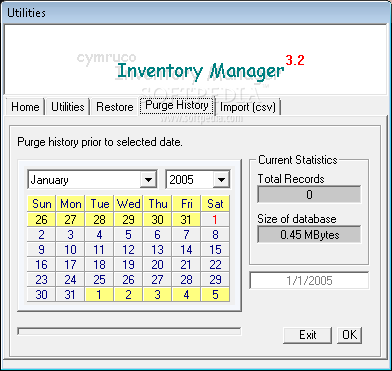Select the non-highlighted day 26 of January
392x371 pixels.
128,280
